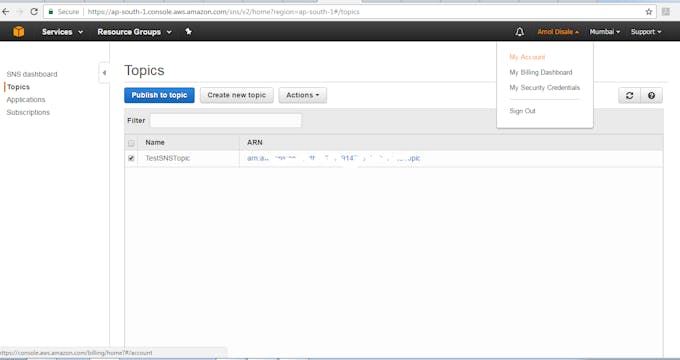Open the notifications bell icon
The width and height of the screenshot is (680, 360).
pyautogui.click(x=520, y=32)
